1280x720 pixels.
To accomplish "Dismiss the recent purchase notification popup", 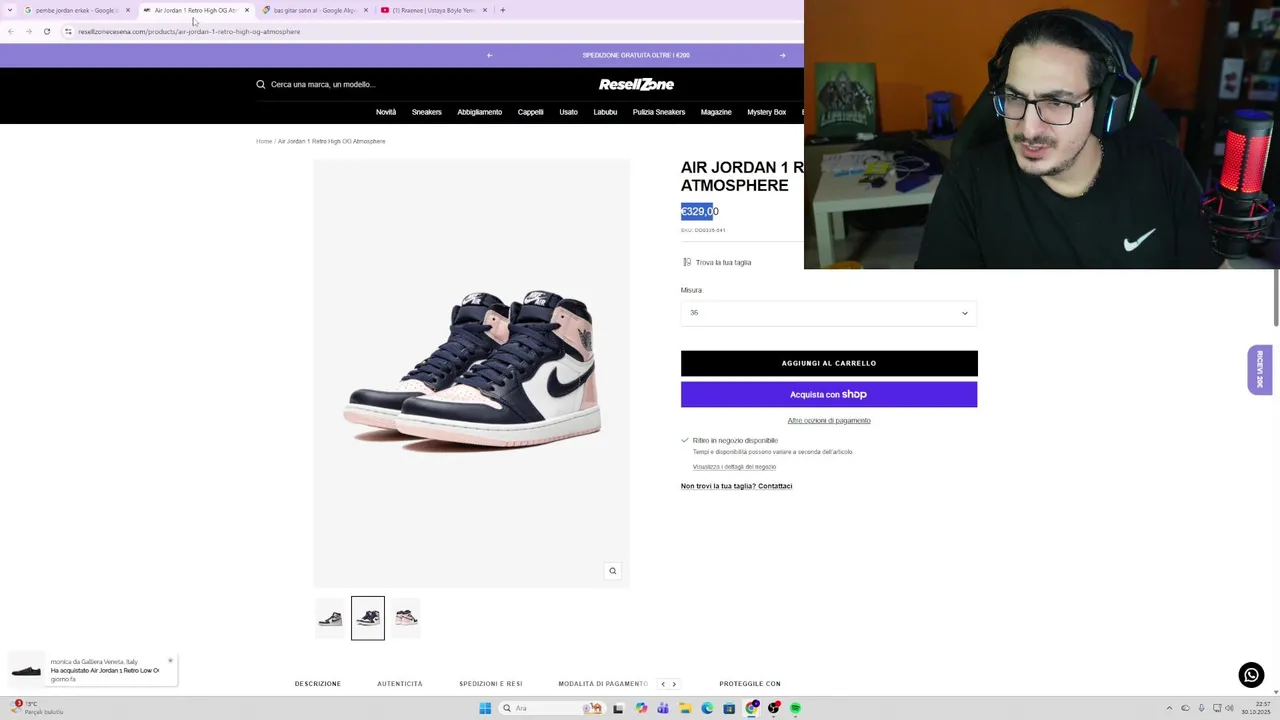I will 170,660.
